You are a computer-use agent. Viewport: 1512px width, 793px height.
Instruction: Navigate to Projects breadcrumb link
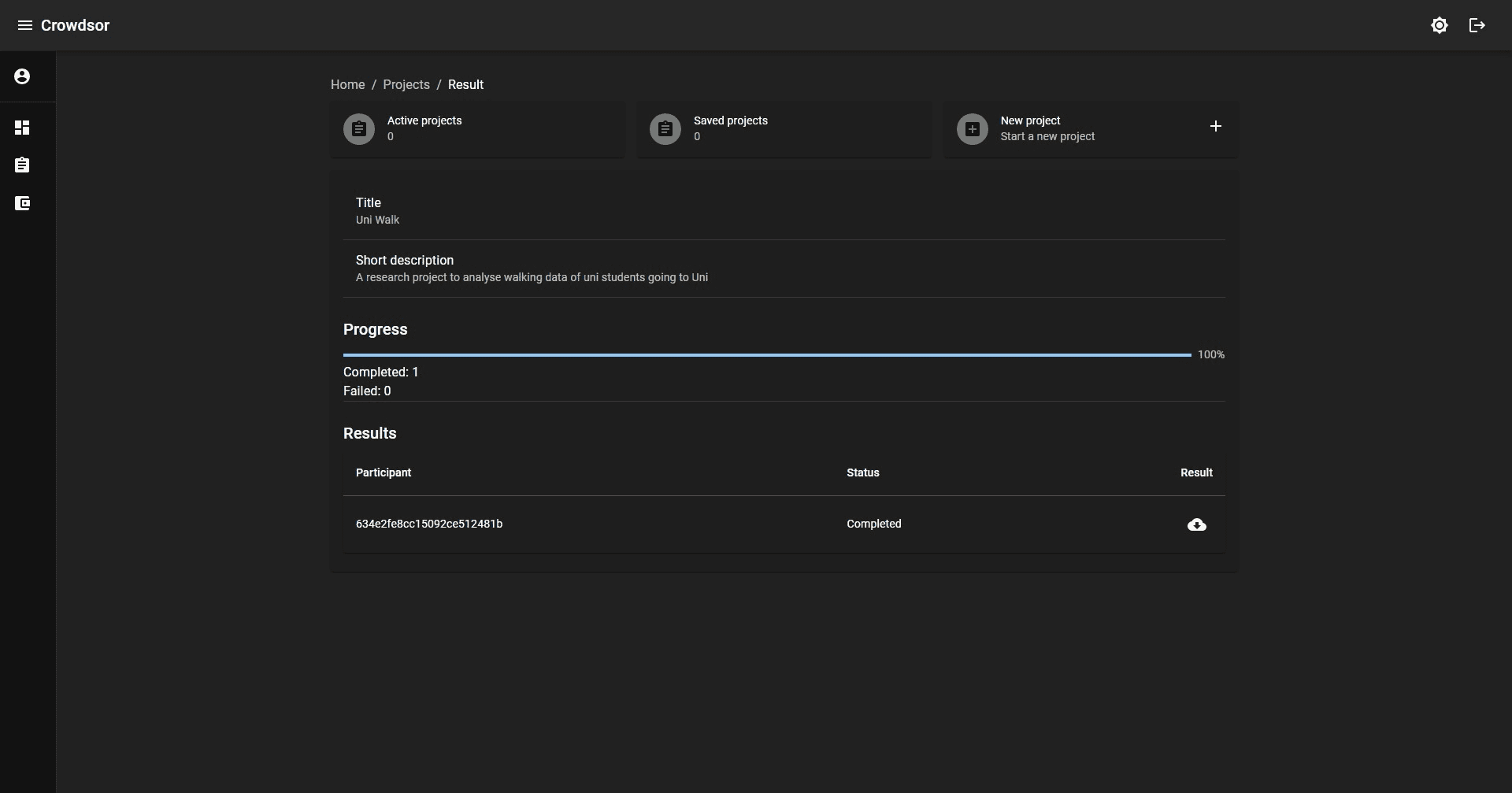pos(406,84)
